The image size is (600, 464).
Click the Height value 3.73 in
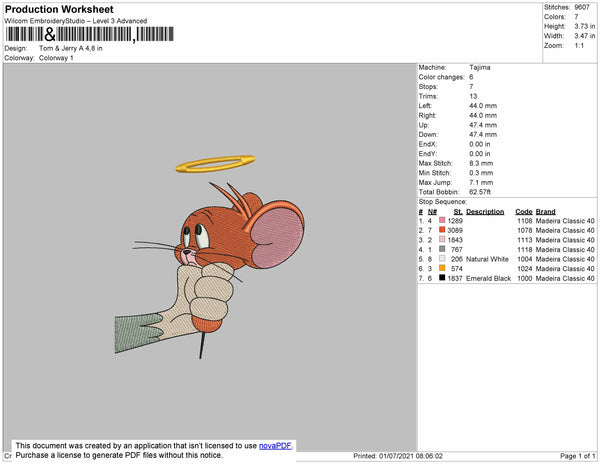(x=585, y=26)
